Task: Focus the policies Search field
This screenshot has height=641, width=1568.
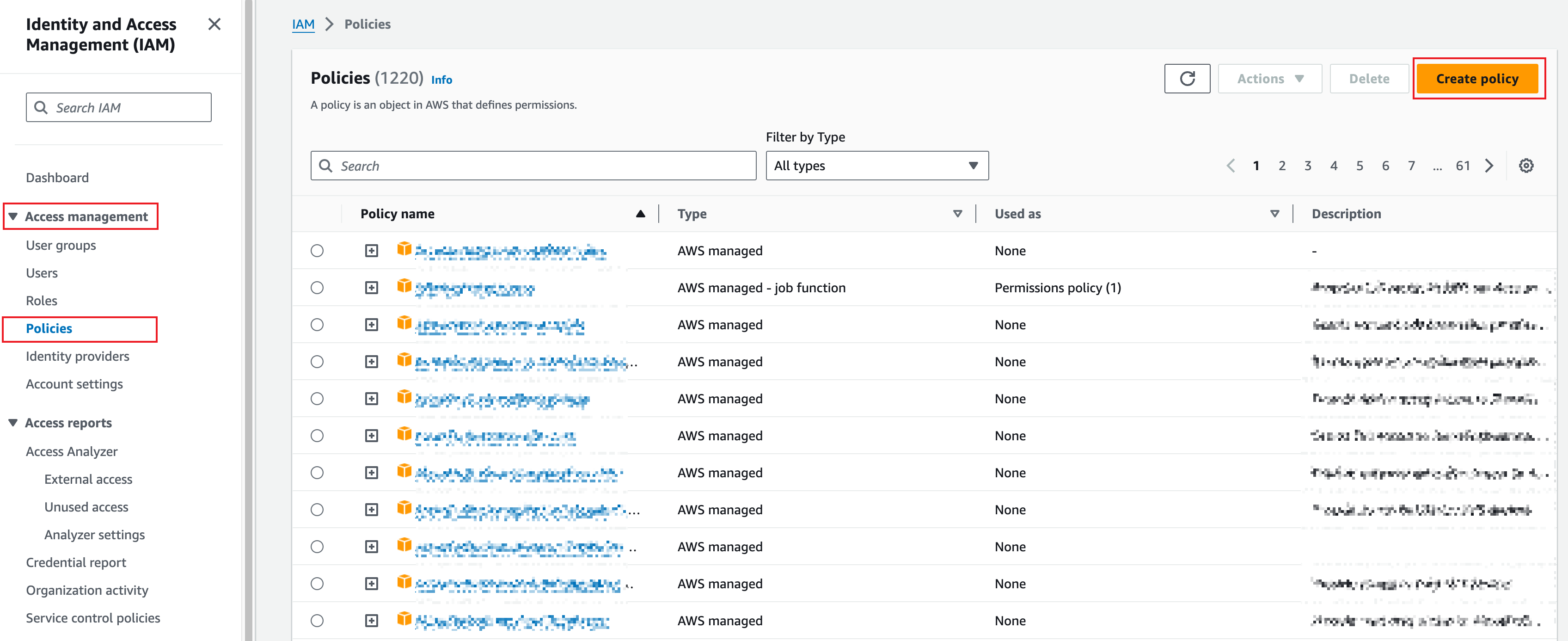Action: click(533, 166)
